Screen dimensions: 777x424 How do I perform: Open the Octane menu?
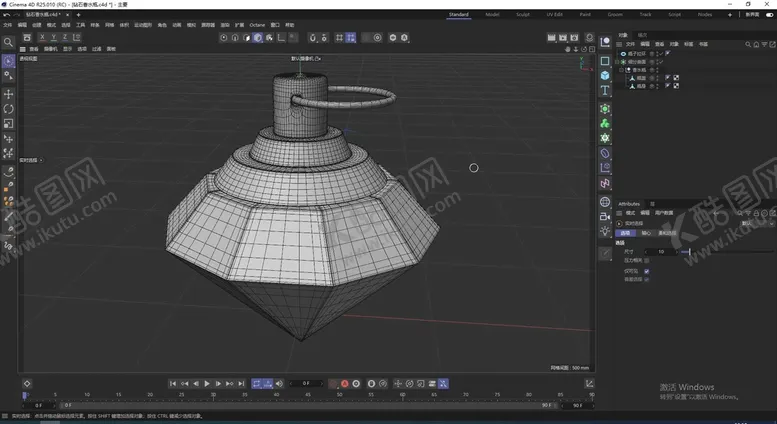click(257, 25)
